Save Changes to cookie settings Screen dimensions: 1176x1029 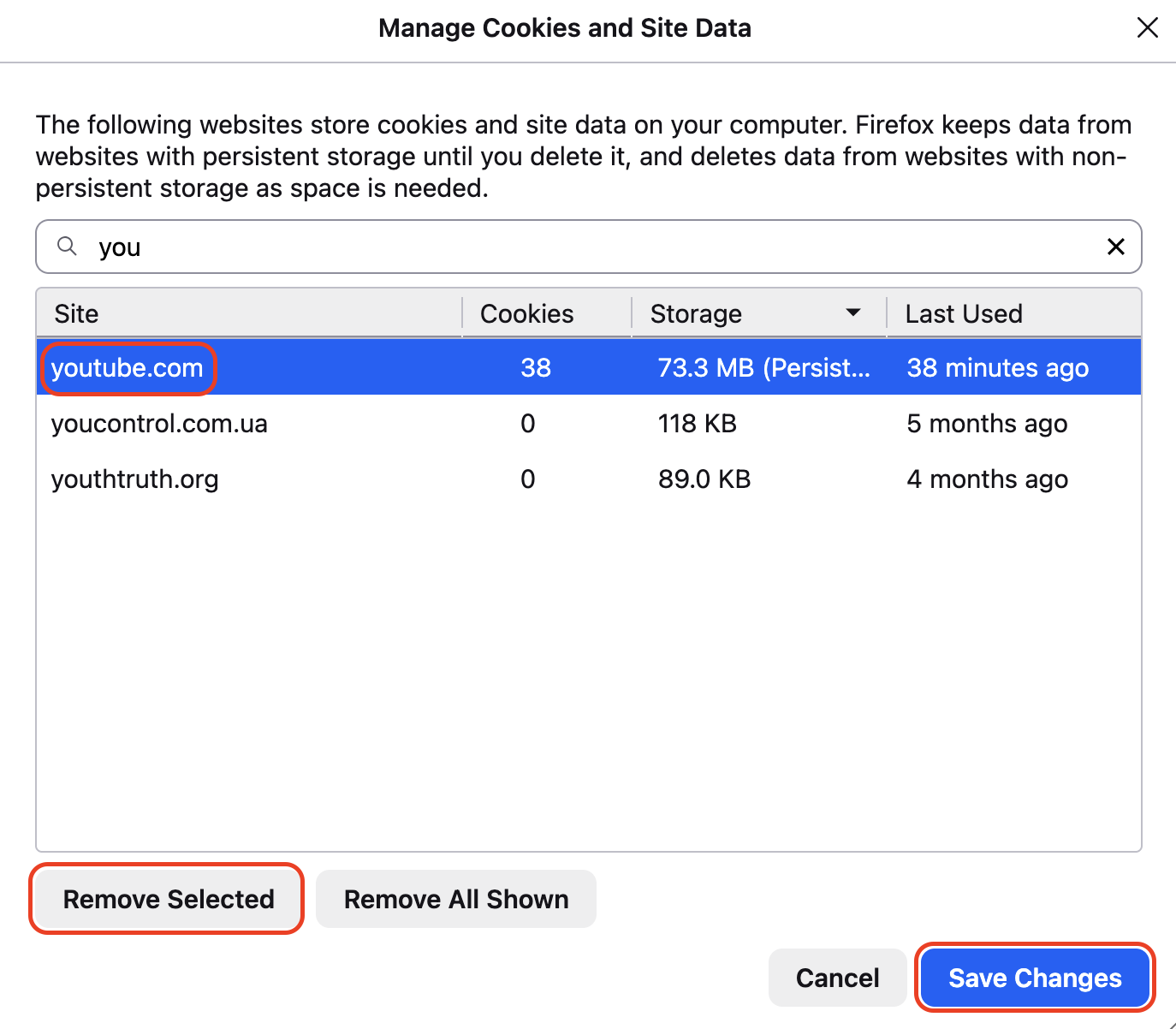coord(1035,977)
